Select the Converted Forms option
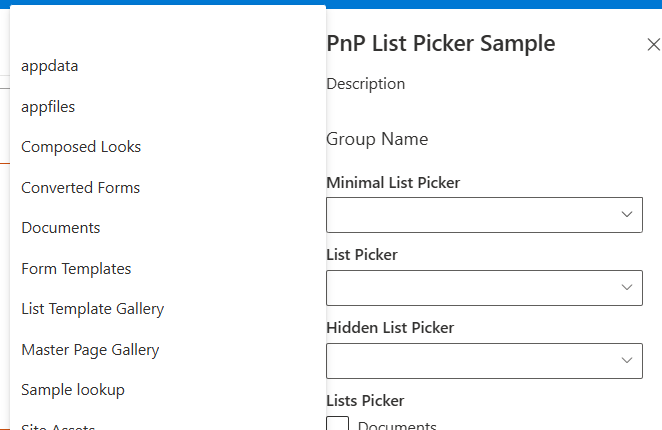Image resolution: width=662 pixels, height=430 pixels. (x=80, y=188)
